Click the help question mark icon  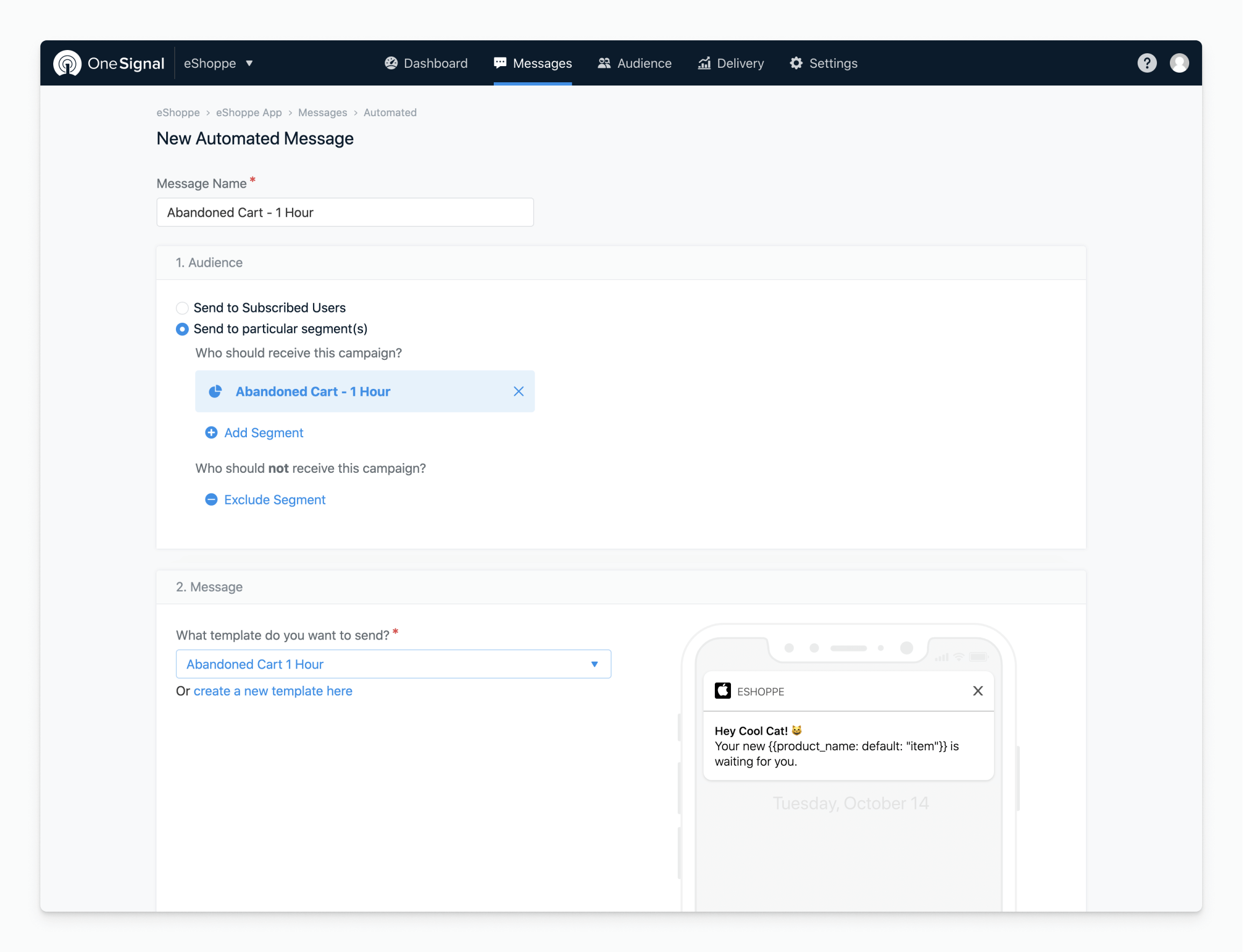1147,63
